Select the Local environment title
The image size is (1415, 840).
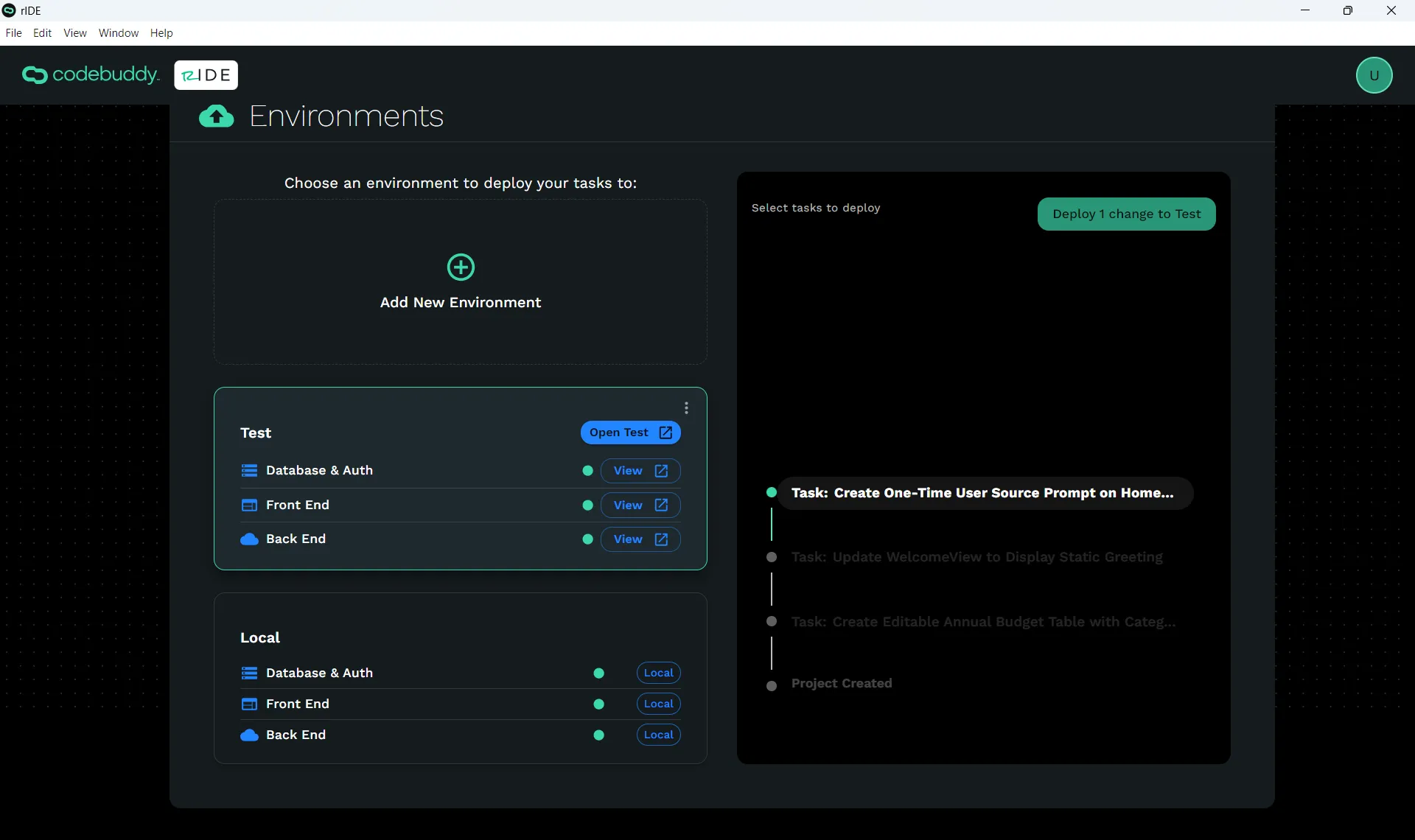pos(260,638)
